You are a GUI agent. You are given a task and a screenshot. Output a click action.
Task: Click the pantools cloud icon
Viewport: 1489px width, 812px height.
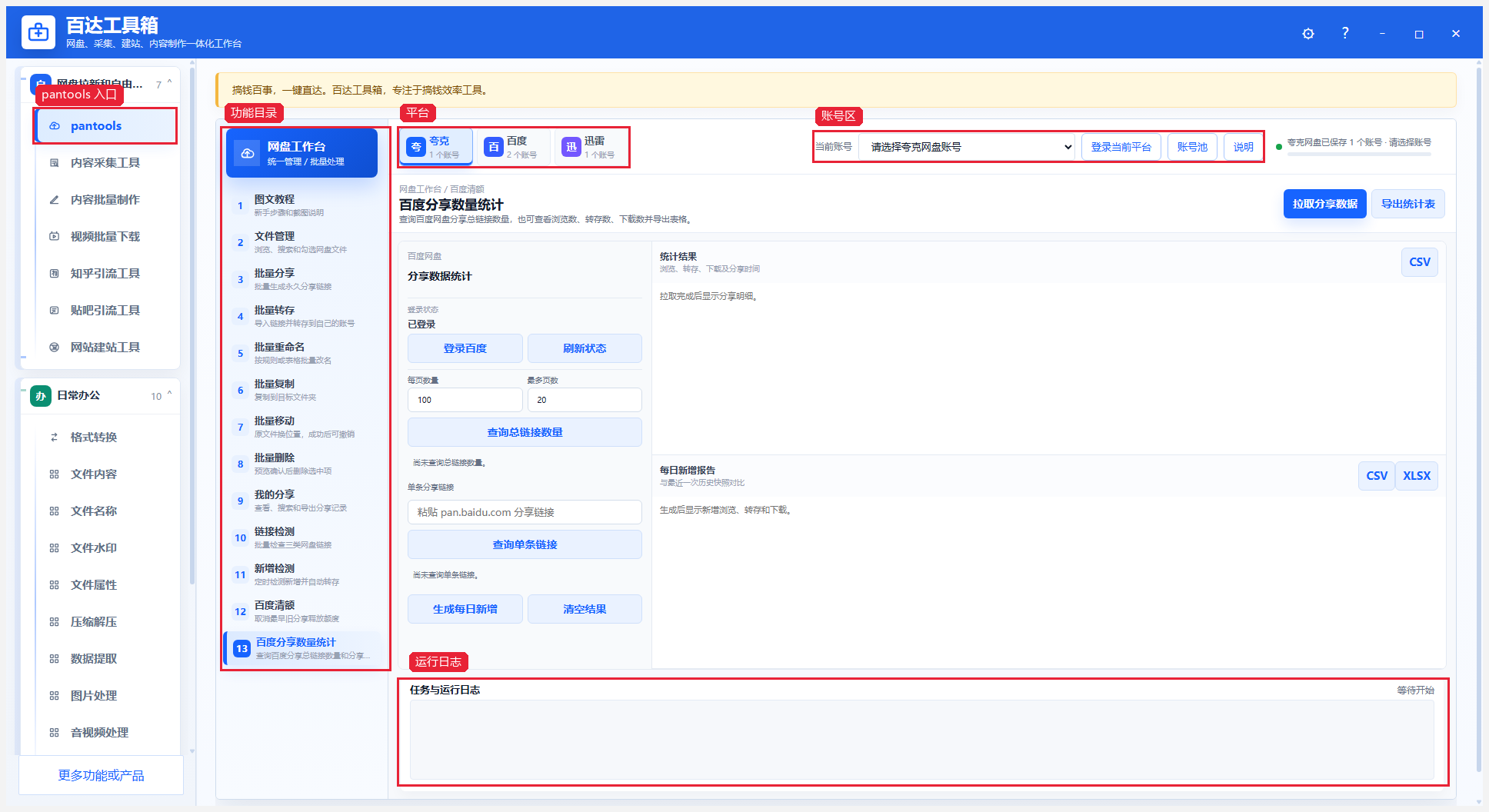[x=55, y=126]
